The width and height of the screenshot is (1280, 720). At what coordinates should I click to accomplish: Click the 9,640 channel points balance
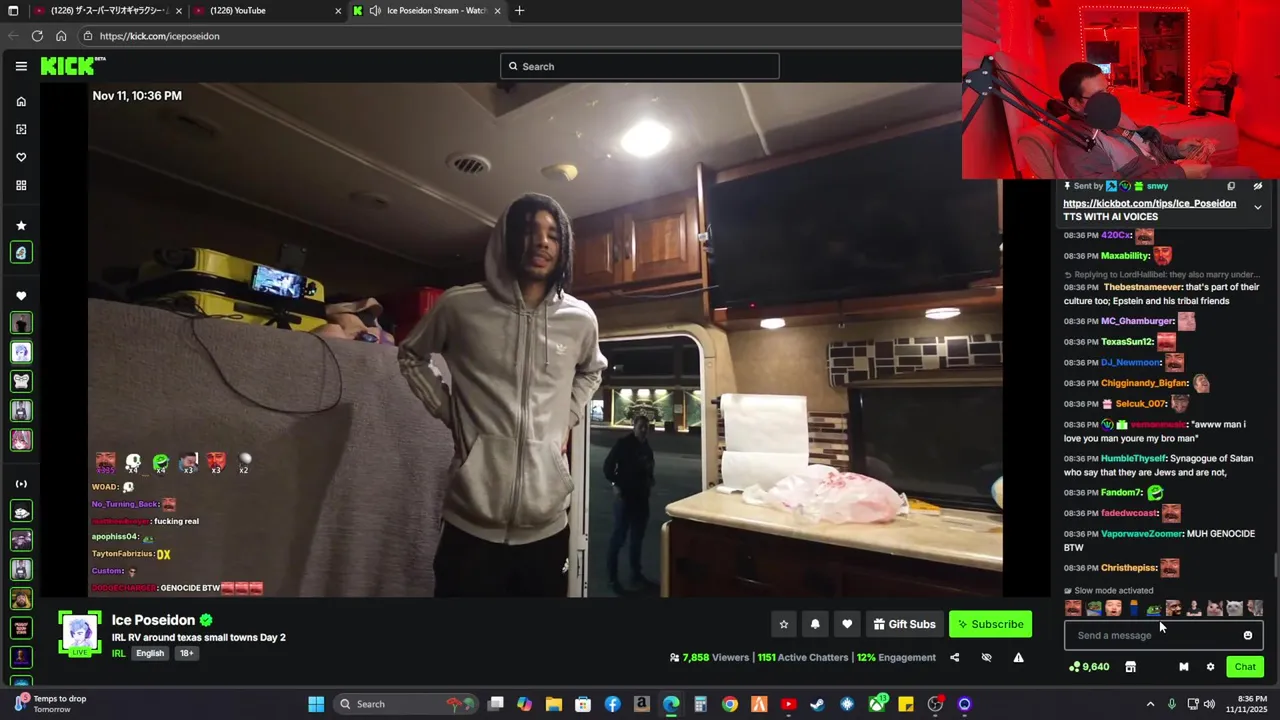pyautogui.click(x=1089, y=667)
